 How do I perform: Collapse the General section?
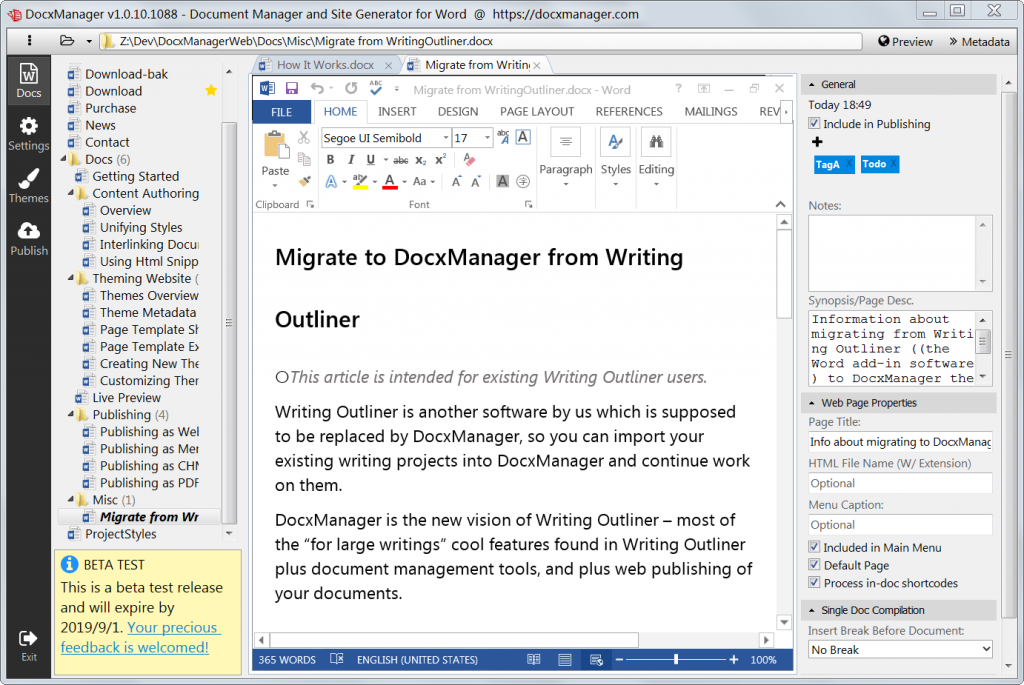click(812, 84)
